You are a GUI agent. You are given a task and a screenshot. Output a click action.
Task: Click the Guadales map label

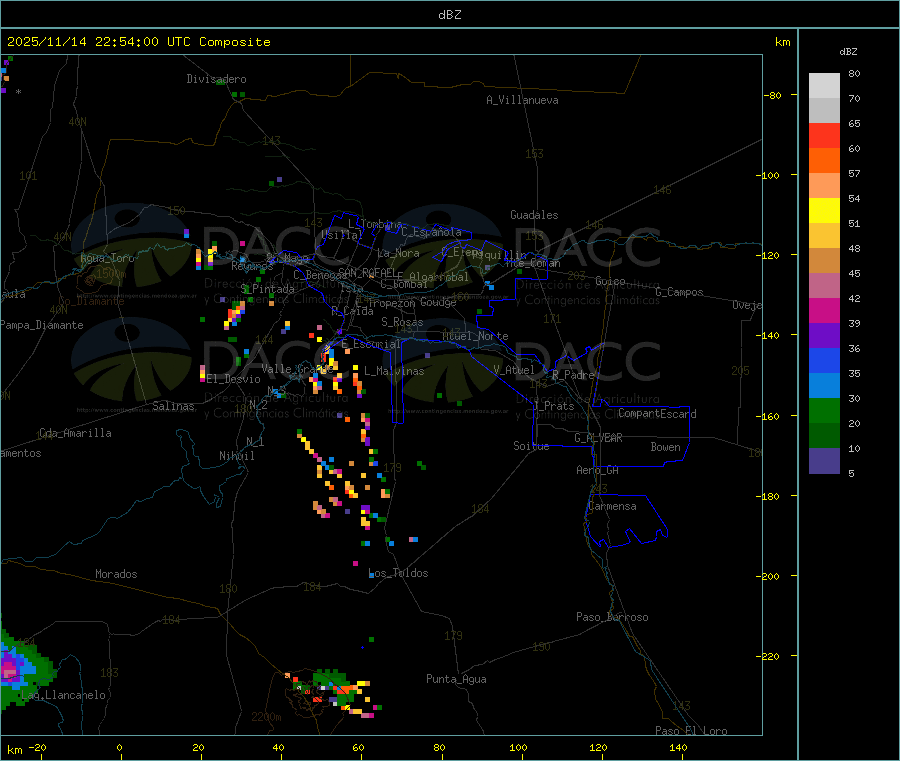534,215
